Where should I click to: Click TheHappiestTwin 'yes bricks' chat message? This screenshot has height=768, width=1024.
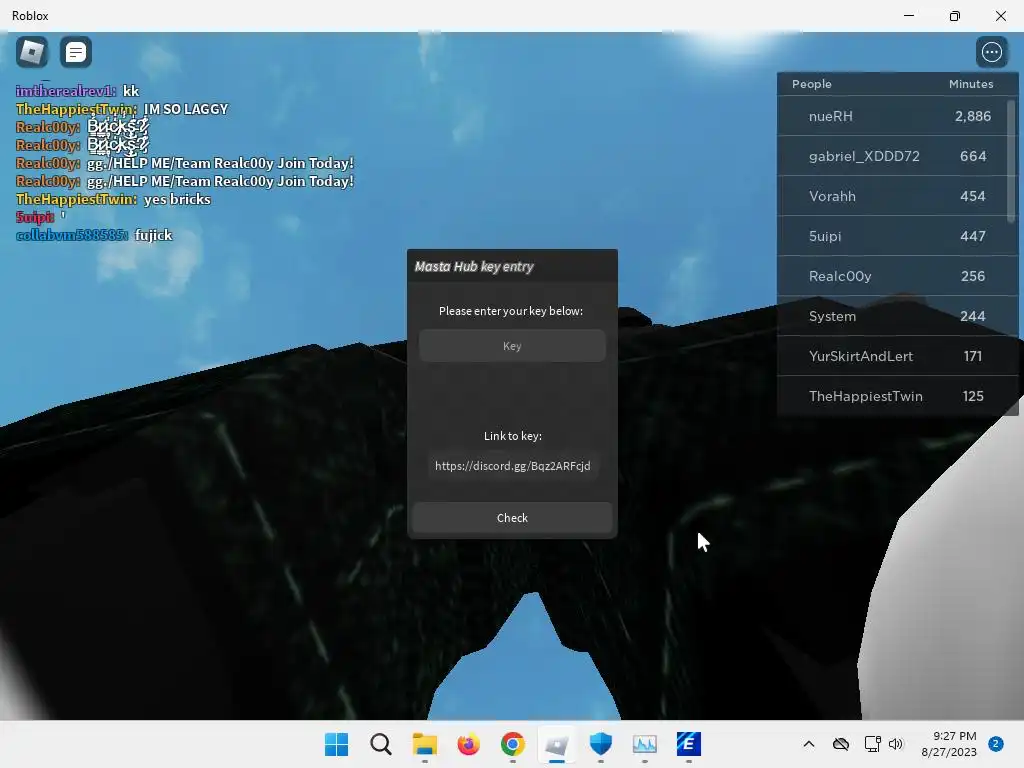(x=113, y=199)
